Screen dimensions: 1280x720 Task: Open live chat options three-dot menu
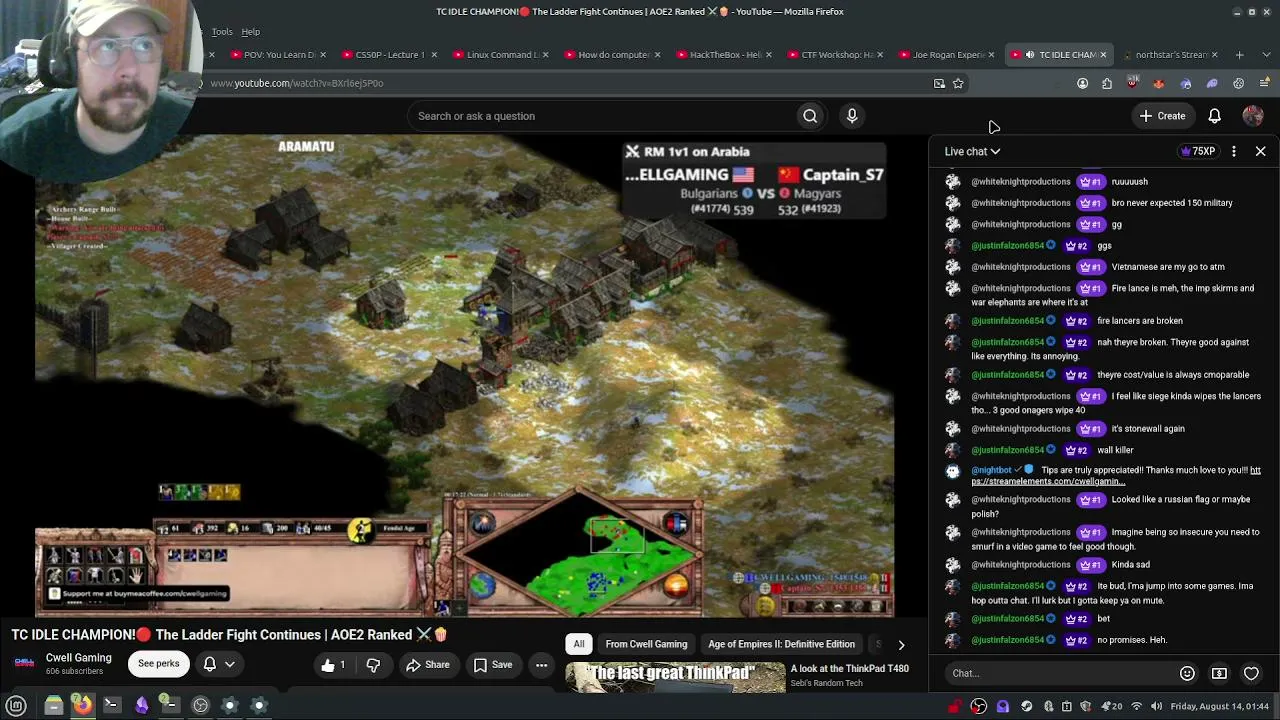1233,151
